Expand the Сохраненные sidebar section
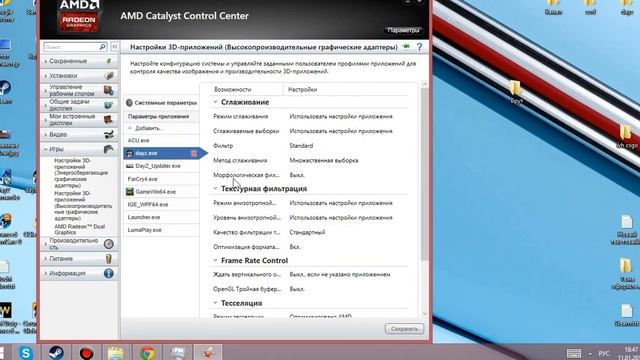 pyautogui.click(x=46, y=61)
